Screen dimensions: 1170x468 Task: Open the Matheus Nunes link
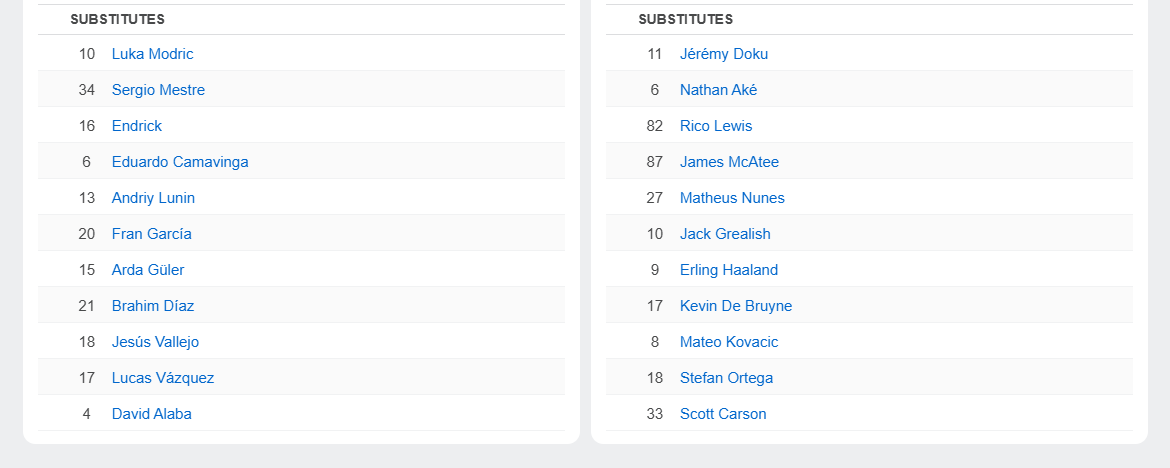point(732,198)
